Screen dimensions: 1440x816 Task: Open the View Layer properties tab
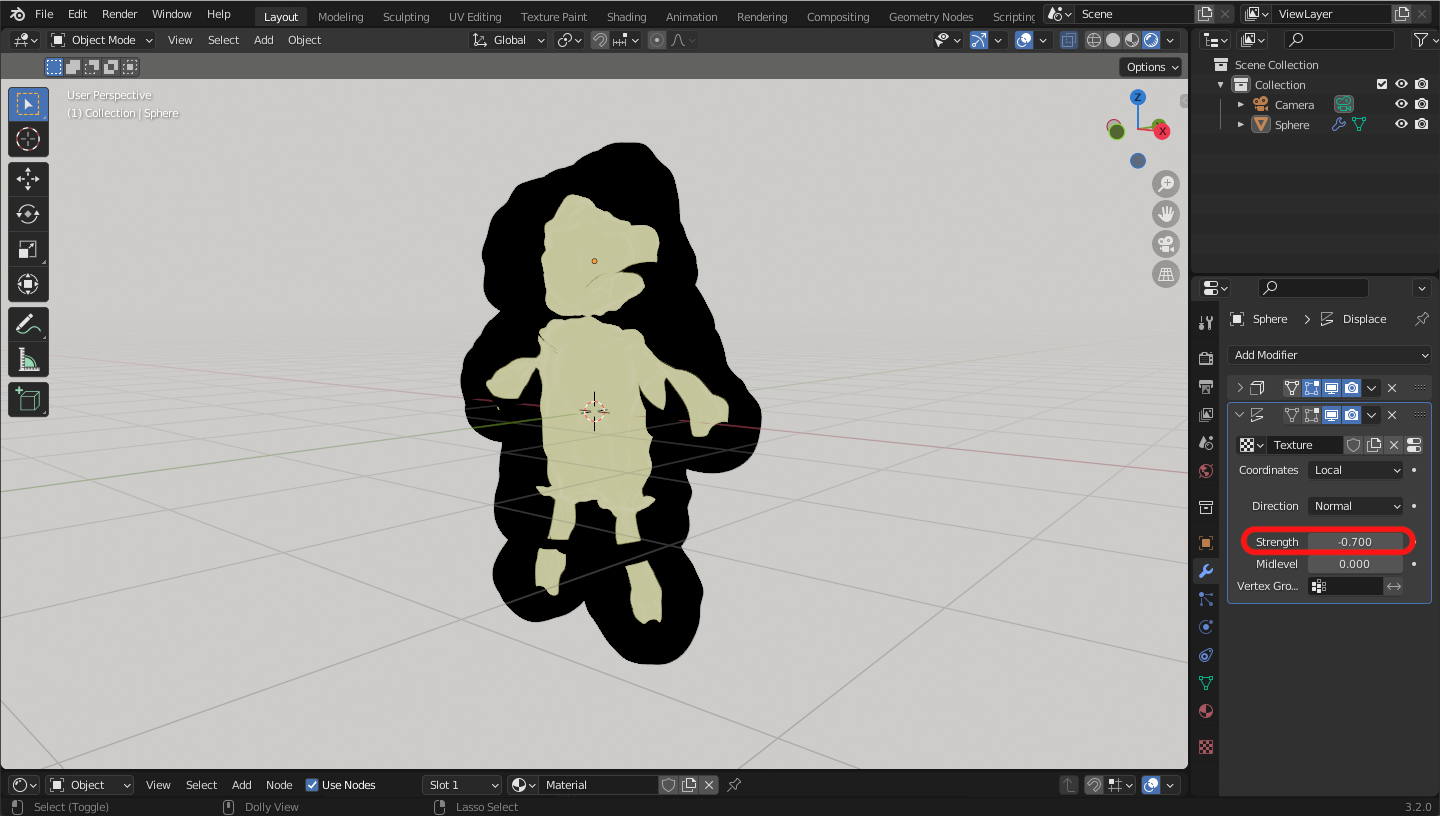1206,414
